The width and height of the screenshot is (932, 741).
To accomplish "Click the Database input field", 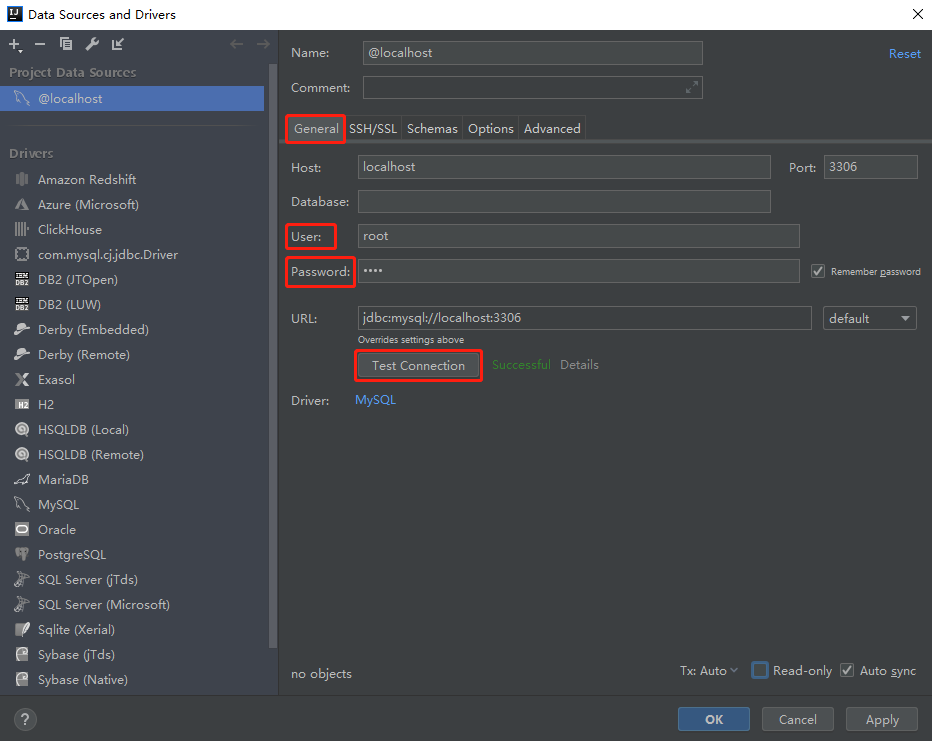I will point(564,201).
